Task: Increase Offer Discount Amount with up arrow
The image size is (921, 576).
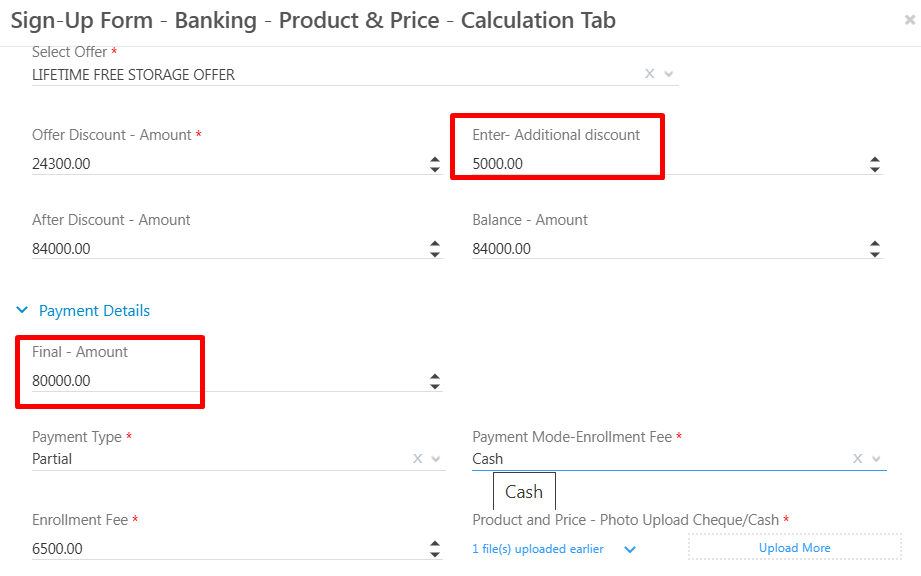Action: pos(435,159)
